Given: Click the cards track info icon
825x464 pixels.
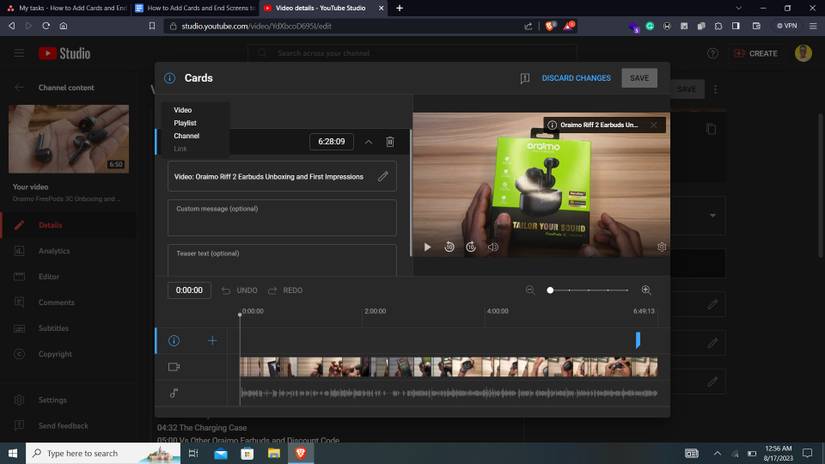Looking at the screenshot, I should [x=174, y=341].
